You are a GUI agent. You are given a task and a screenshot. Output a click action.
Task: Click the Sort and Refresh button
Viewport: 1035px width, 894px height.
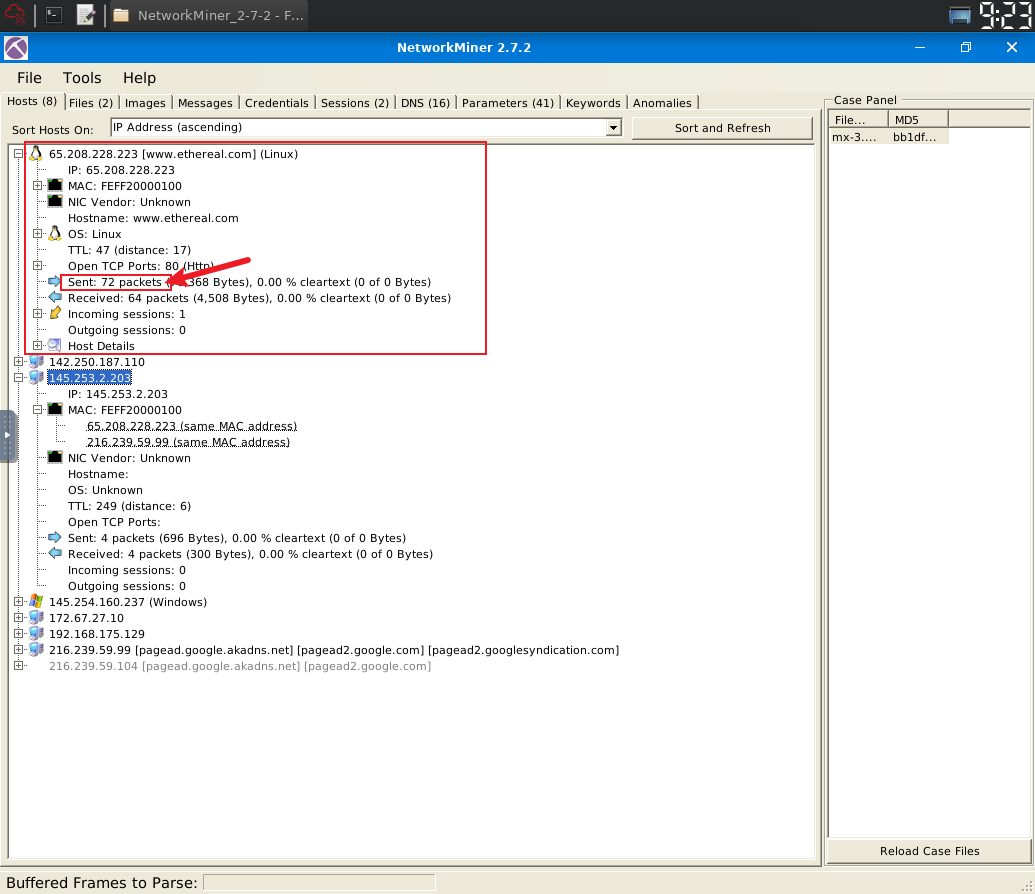722,128
